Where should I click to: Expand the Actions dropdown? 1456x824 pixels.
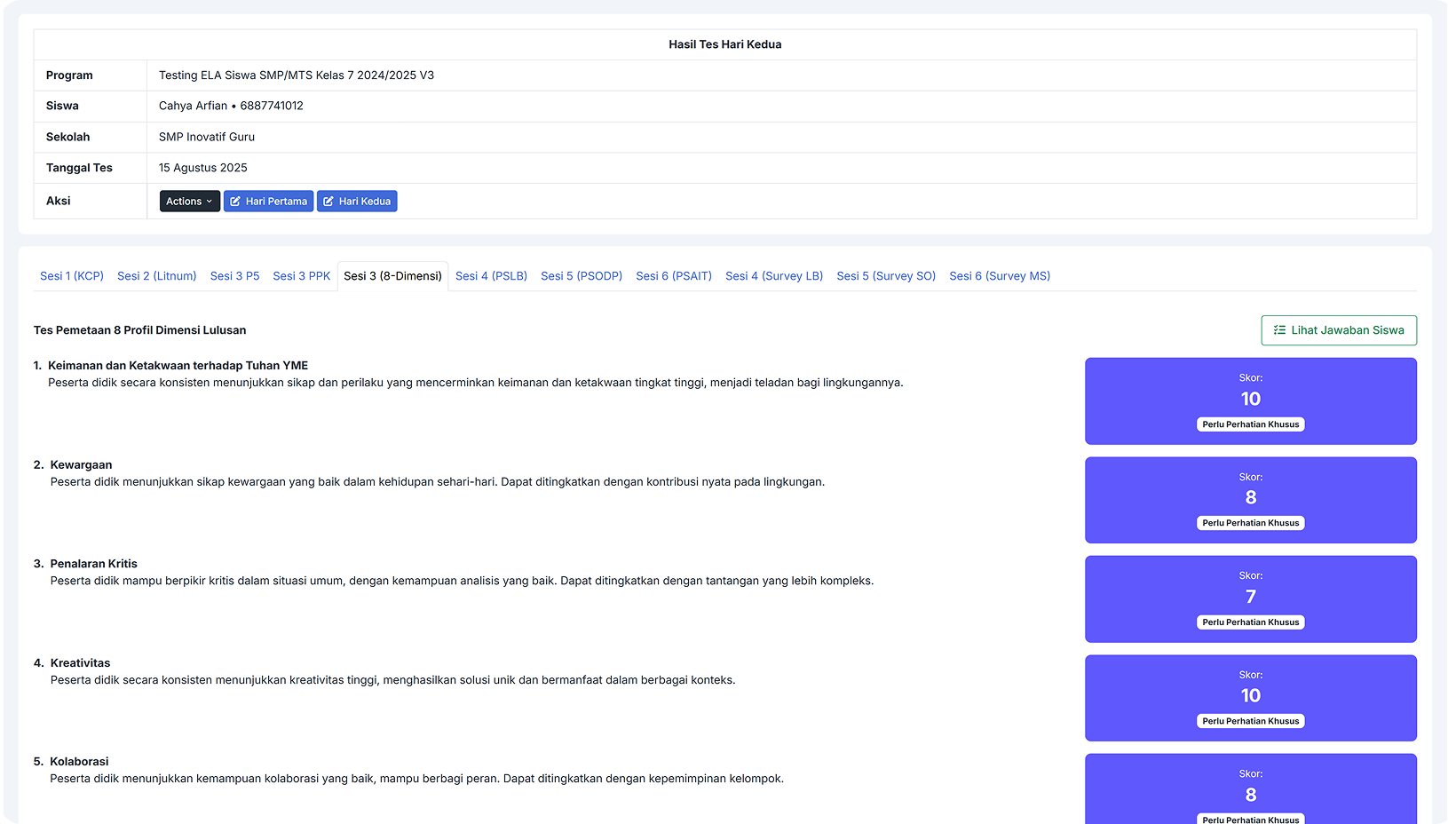189,202
